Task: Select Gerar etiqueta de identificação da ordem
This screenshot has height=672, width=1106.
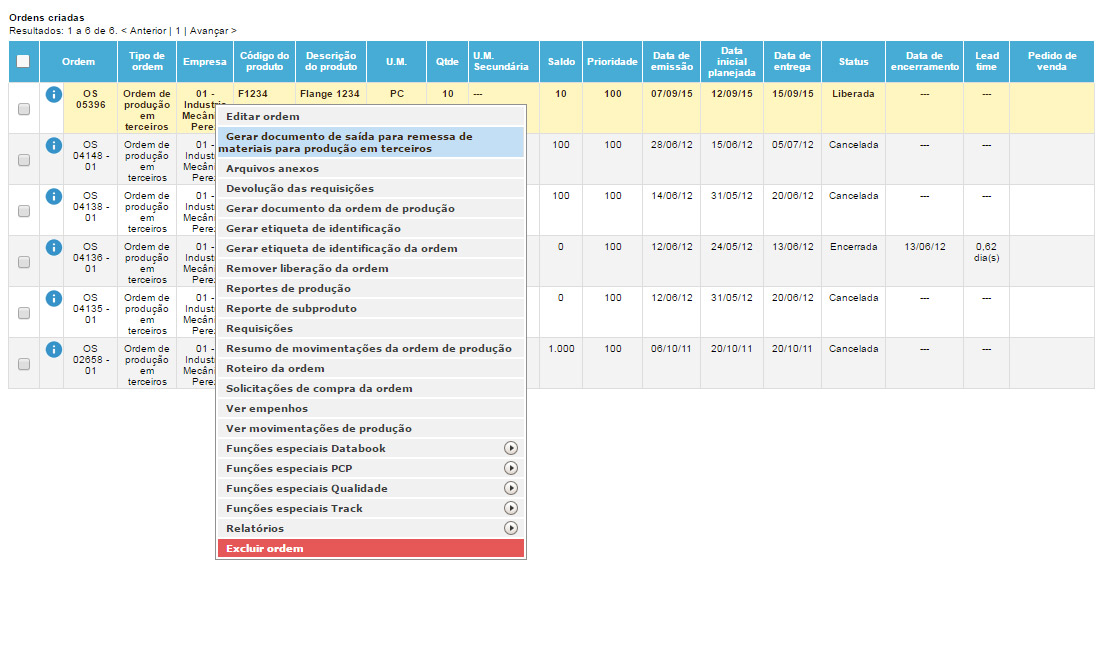Action: [x=371, y=248]
